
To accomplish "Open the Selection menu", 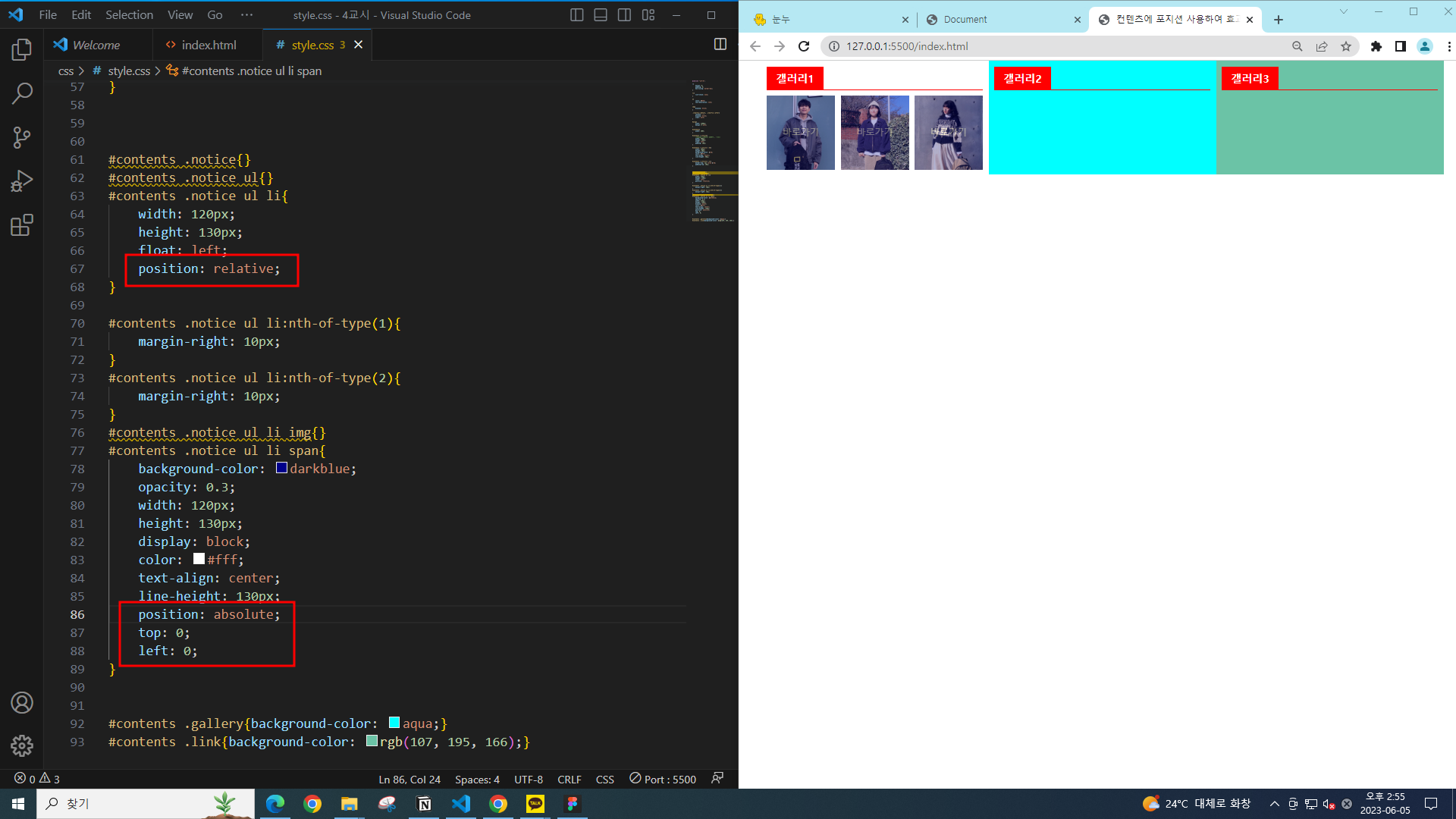I will click(129, 15).
